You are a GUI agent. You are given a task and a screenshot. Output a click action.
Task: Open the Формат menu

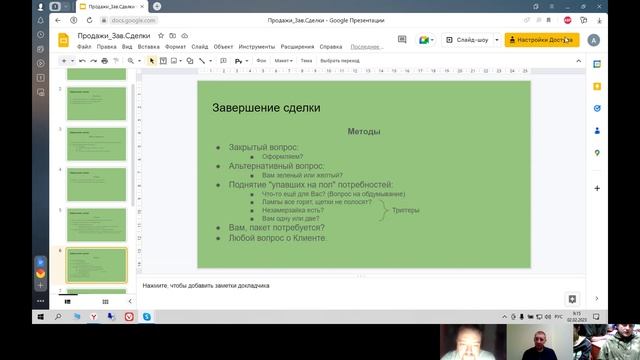(x=176, y=47)
